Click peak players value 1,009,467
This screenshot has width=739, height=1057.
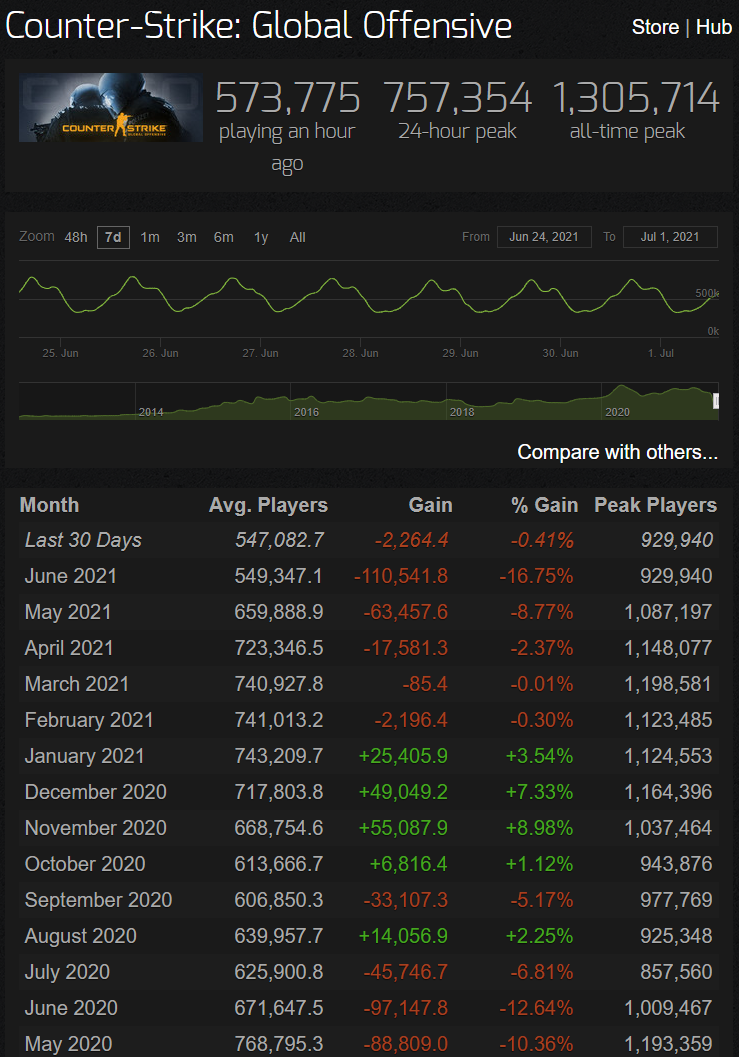pos(668,1008)
